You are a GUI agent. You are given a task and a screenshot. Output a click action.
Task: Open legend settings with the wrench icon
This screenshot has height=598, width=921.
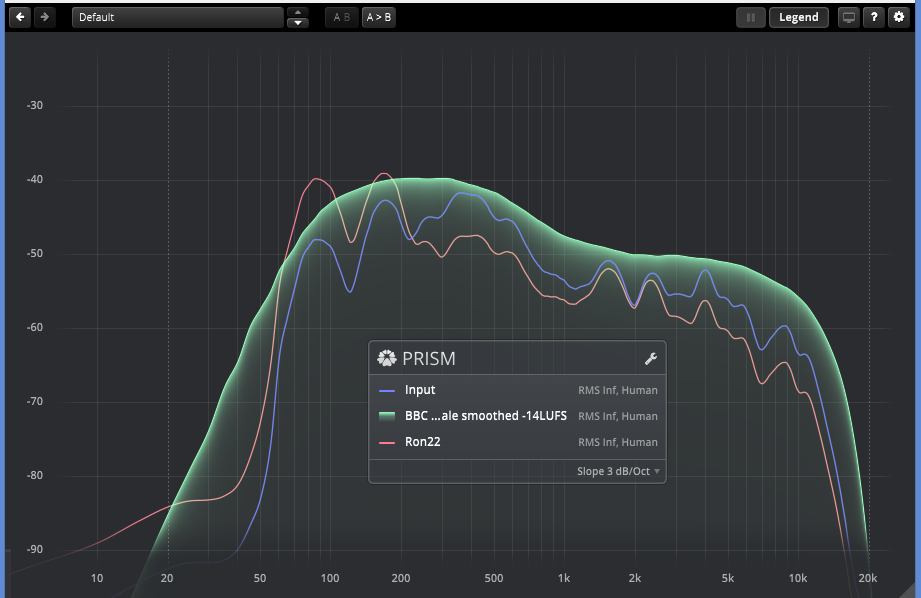click(x=649, y=359)
